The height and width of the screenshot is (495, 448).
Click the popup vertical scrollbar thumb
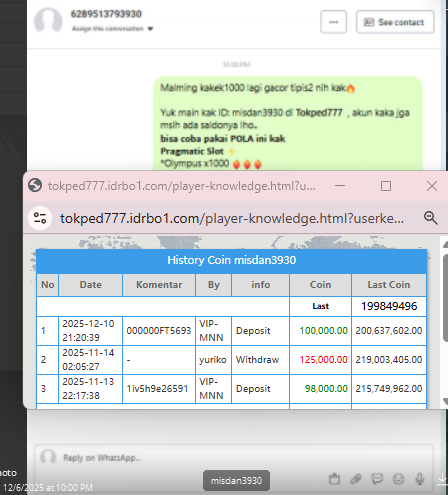(445, 298)
